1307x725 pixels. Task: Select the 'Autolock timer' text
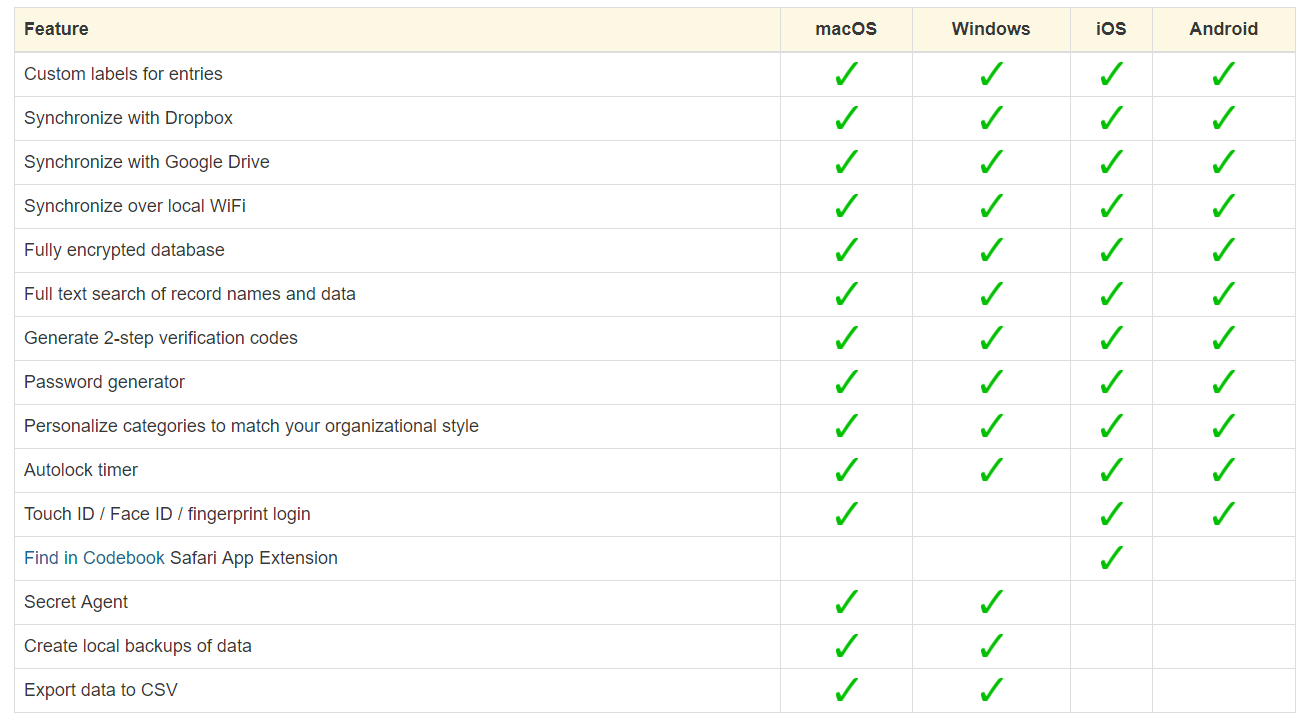click(x=81, y=470)
